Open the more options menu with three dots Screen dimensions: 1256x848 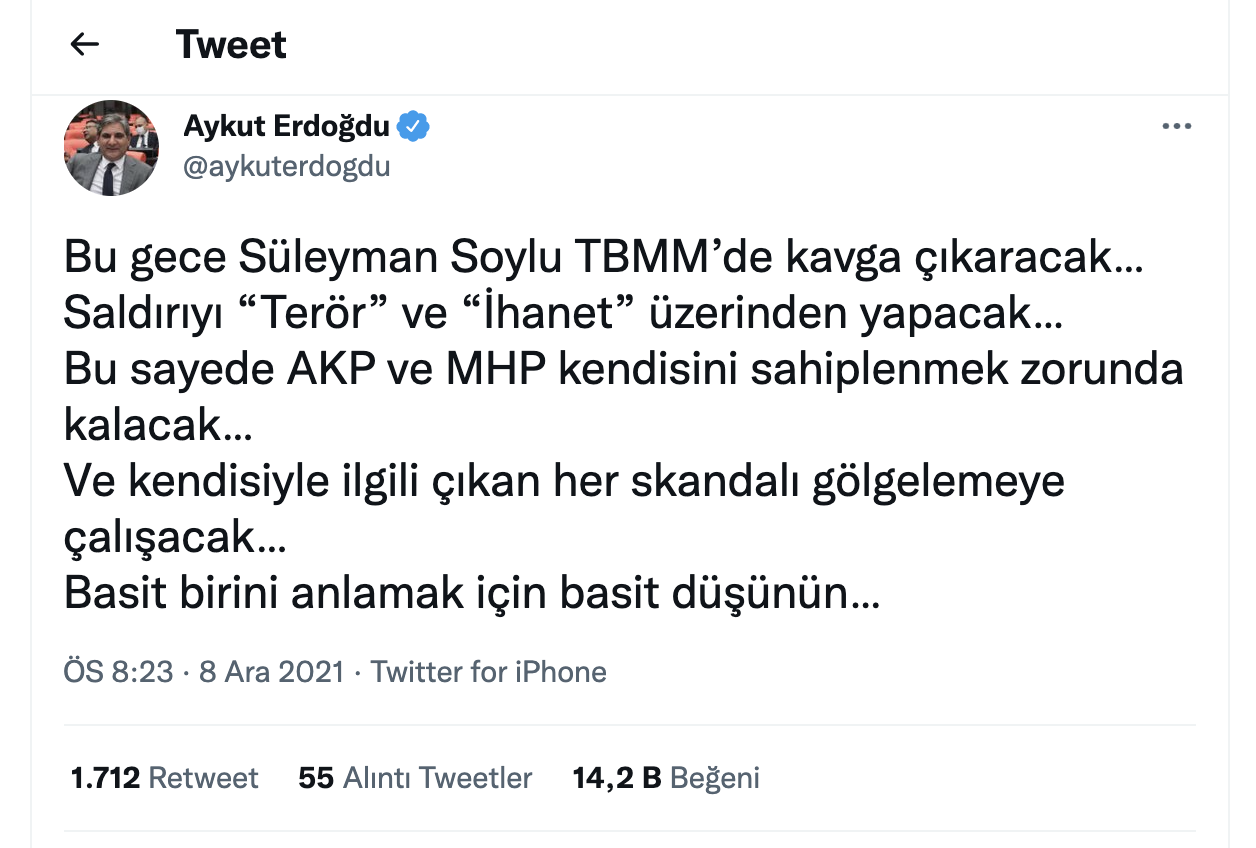[x=1177, y=125]
